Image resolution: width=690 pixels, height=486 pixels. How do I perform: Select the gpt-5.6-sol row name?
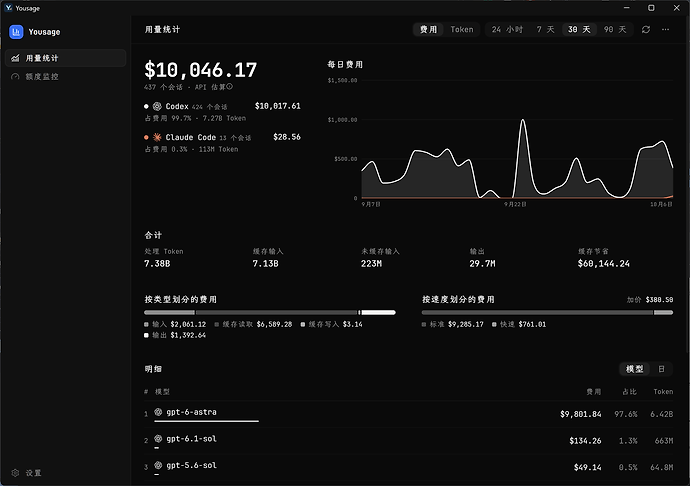click(191, 465)
